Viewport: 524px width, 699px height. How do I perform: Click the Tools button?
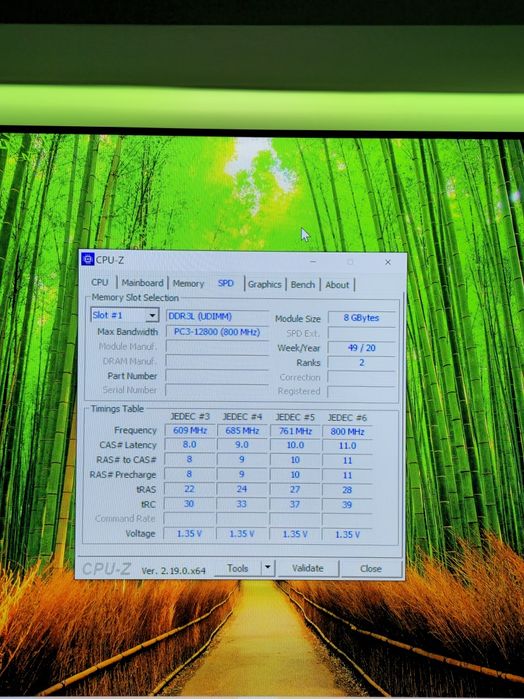237,568
